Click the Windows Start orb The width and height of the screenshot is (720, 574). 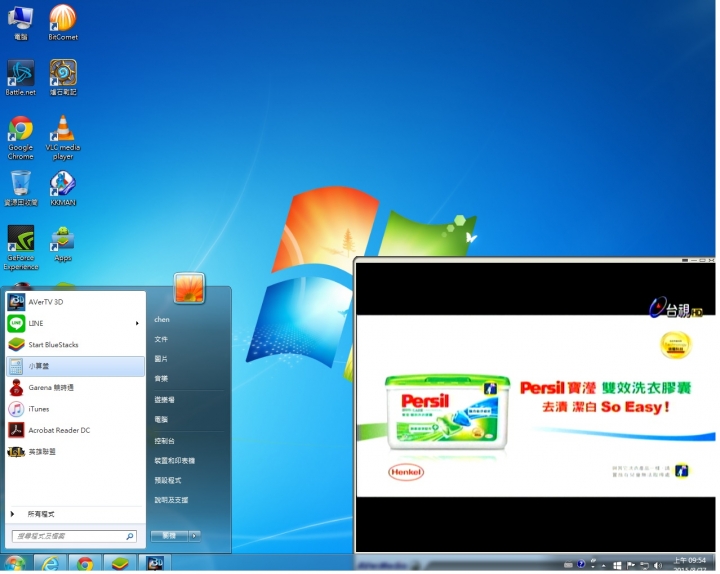15,564
